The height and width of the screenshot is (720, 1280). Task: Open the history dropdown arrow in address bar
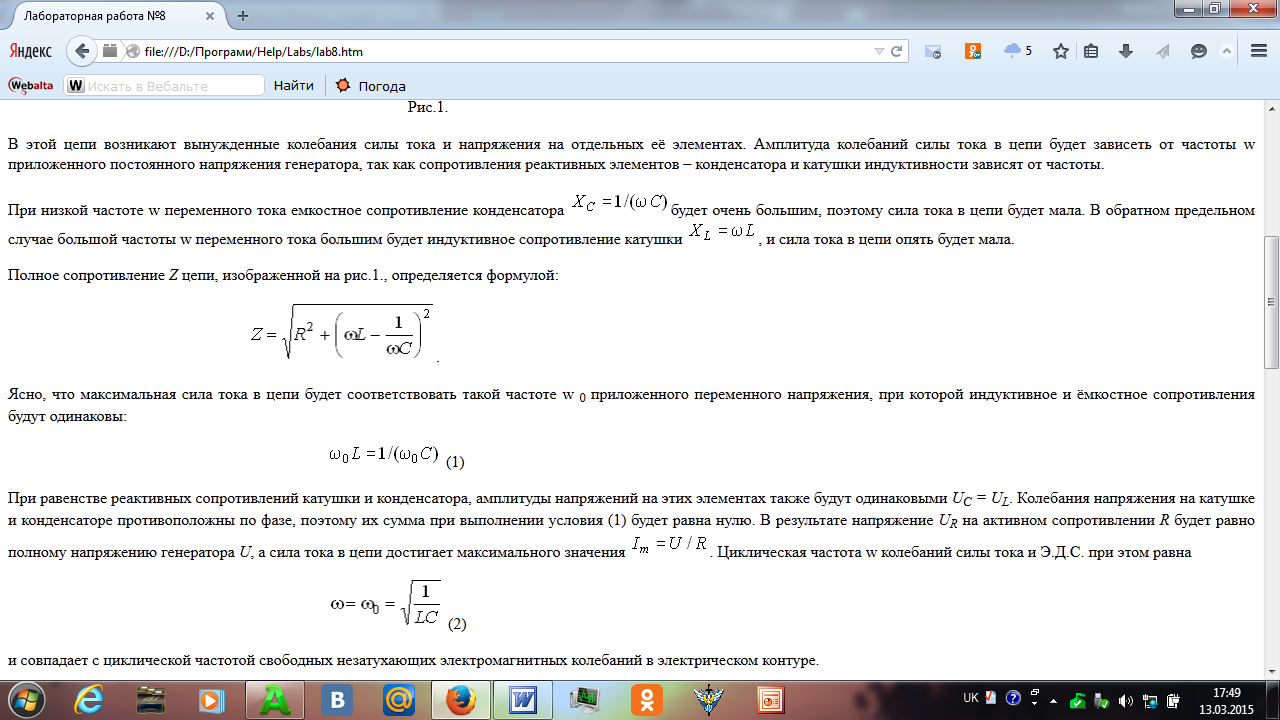879,51
